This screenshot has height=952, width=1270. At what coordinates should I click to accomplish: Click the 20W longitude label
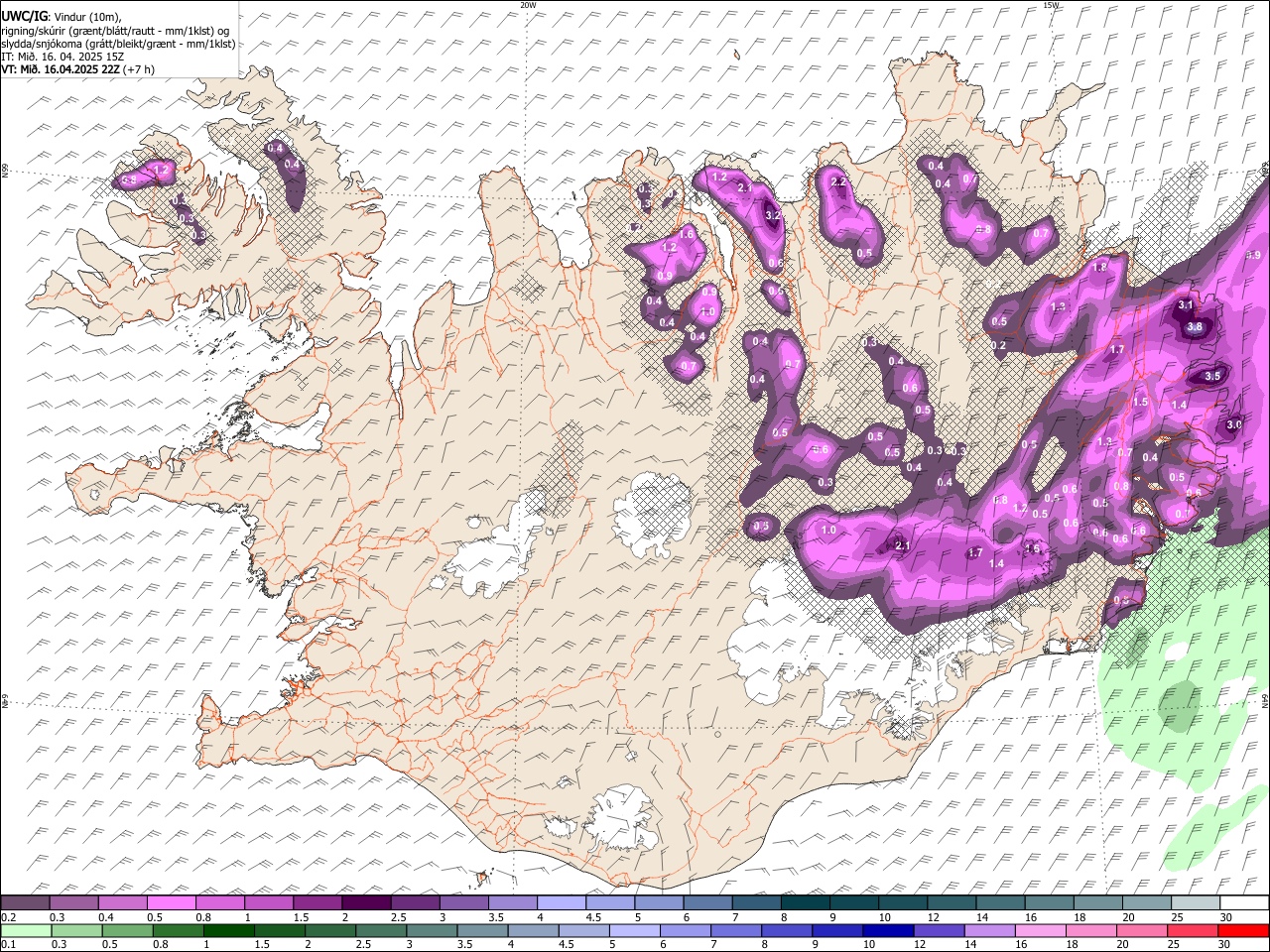[528, 5]
